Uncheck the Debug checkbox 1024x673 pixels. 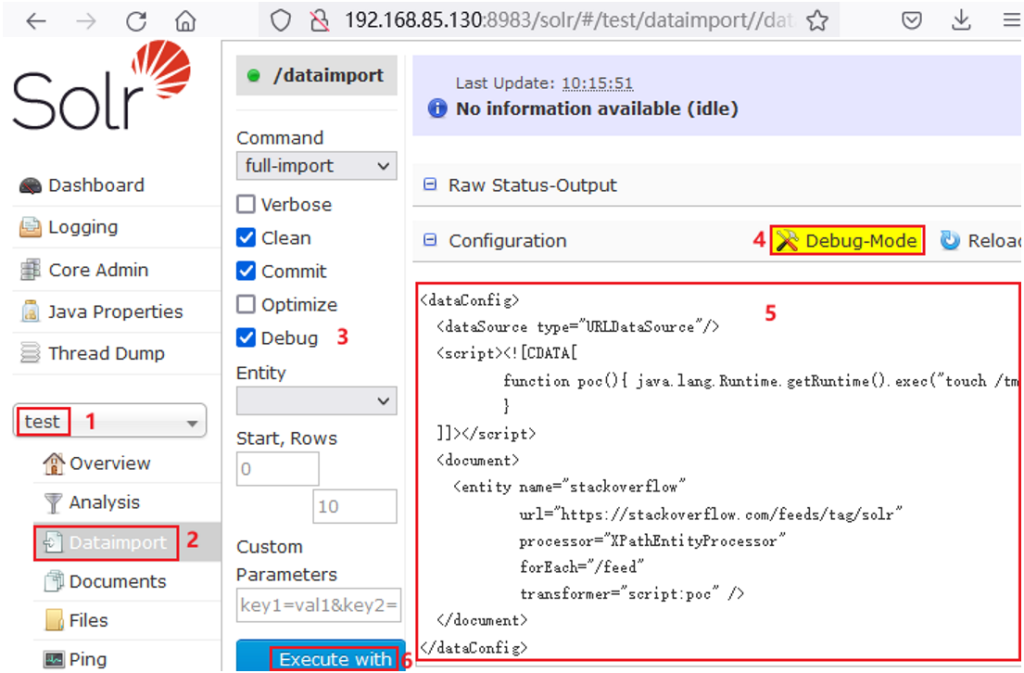click(x=246, y=337)
